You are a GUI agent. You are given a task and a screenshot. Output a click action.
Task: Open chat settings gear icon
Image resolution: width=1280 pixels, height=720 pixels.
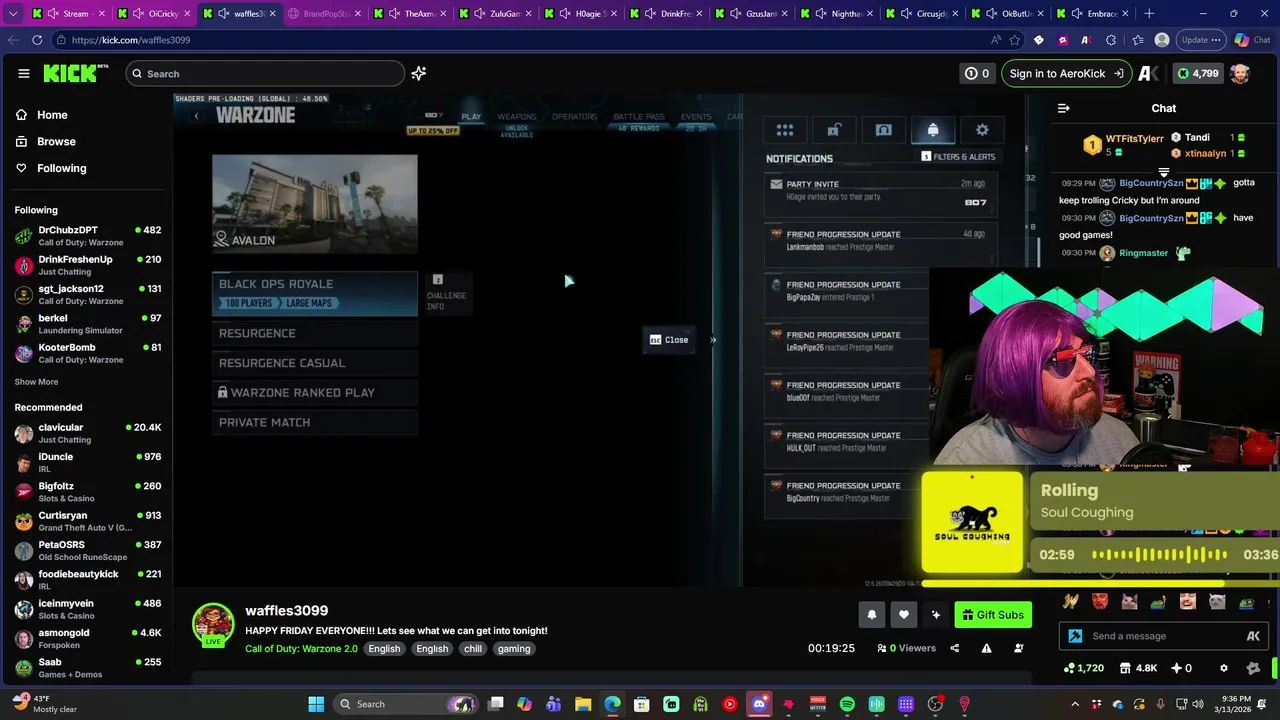(x=1223, y=668)
